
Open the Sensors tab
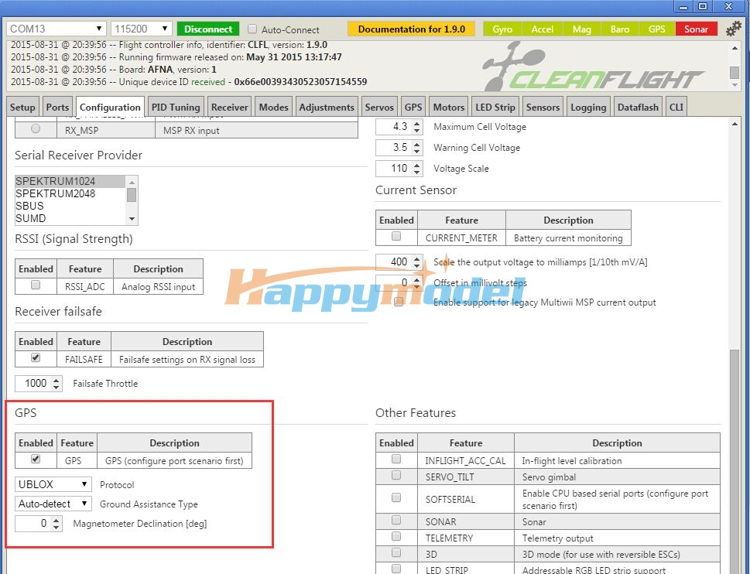pyautogui.click(x=543, y=107)
